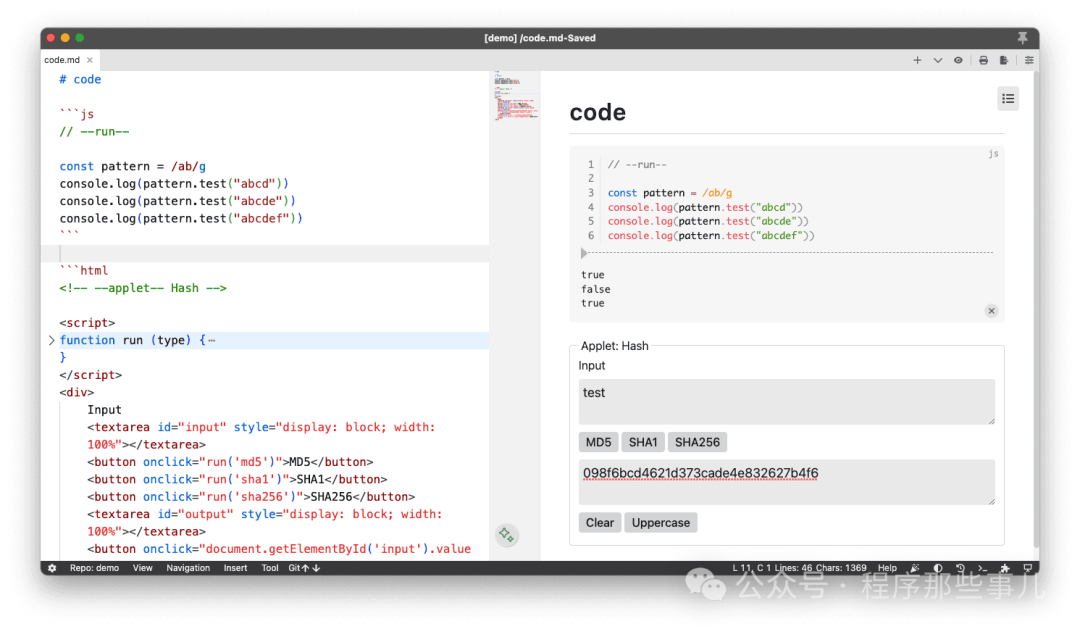Click the "false" output line
The height and width of the screenshot is (629, 1080).
[596, 289]
